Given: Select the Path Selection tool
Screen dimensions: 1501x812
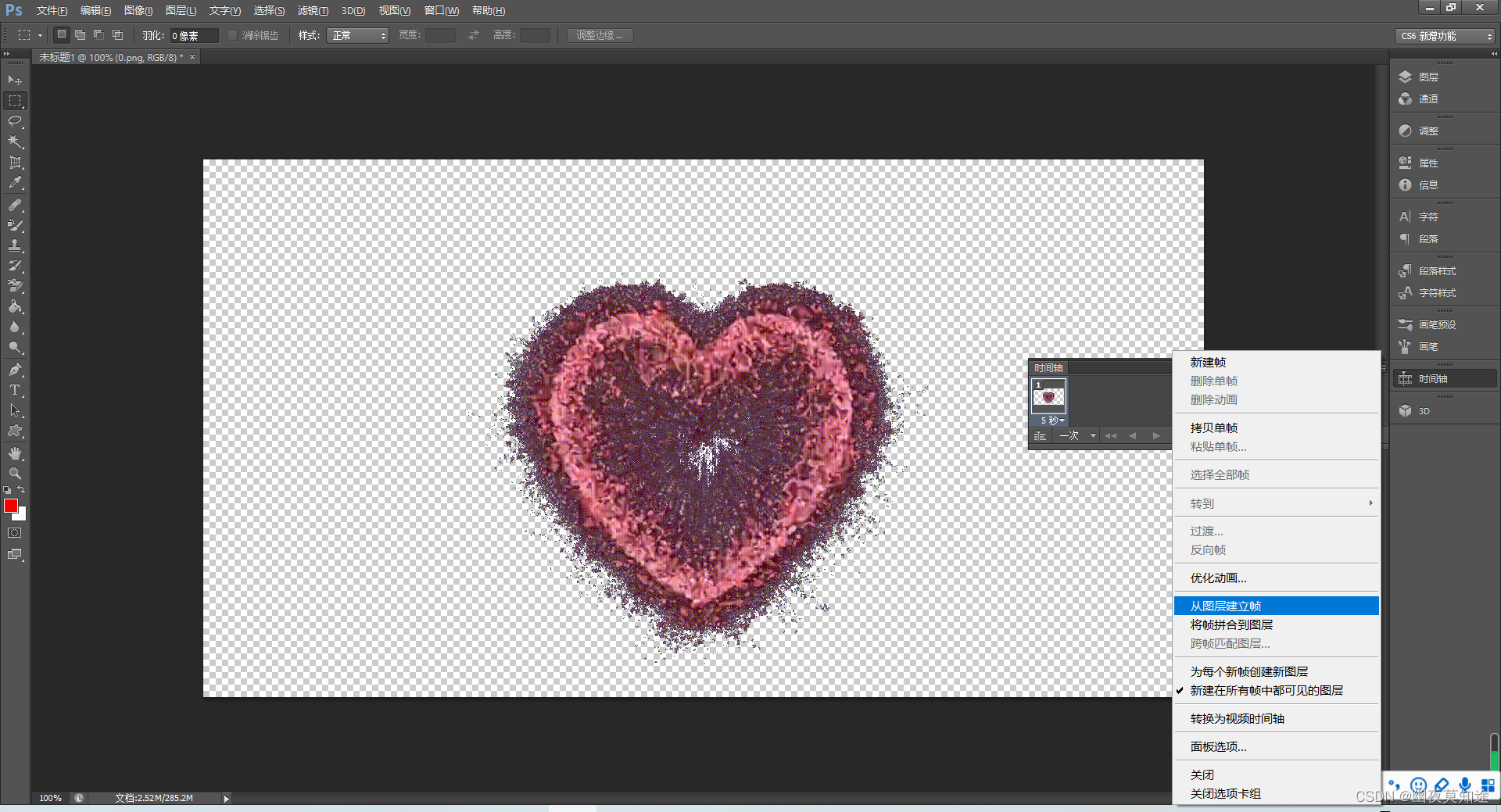Looking at the screenshot, I should coord(15,410).
